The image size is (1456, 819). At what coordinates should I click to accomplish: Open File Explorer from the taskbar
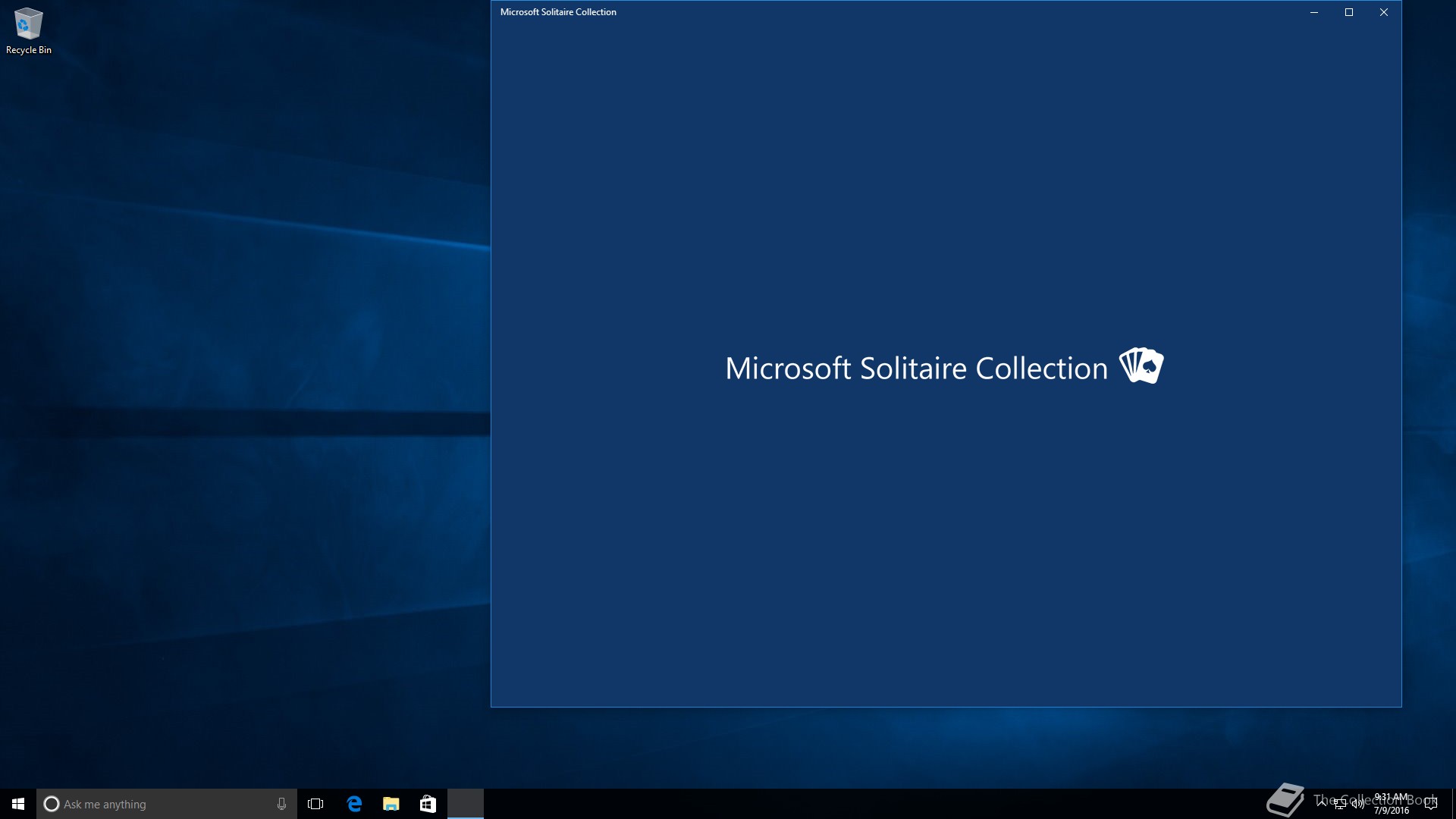[x=391, y=804]
